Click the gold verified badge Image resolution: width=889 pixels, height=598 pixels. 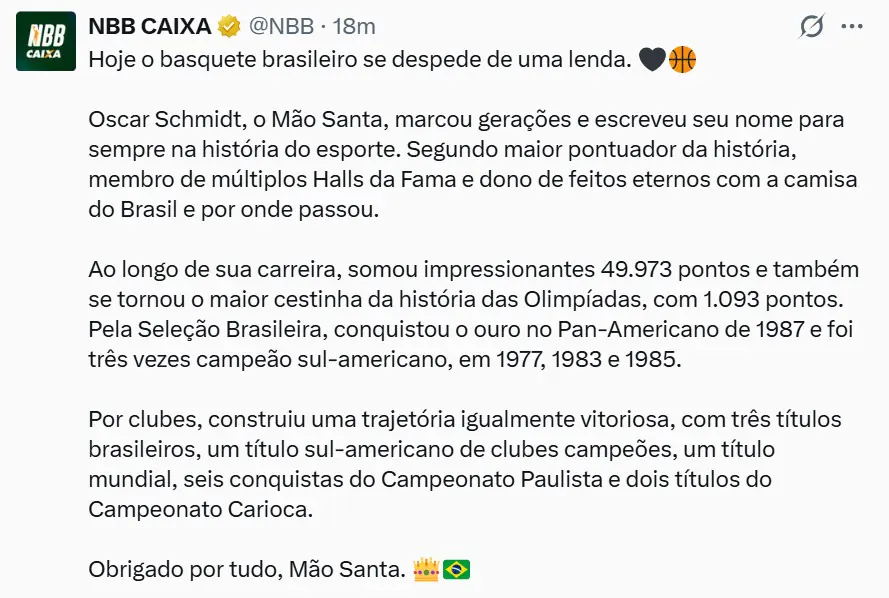[x=230, y=26]
